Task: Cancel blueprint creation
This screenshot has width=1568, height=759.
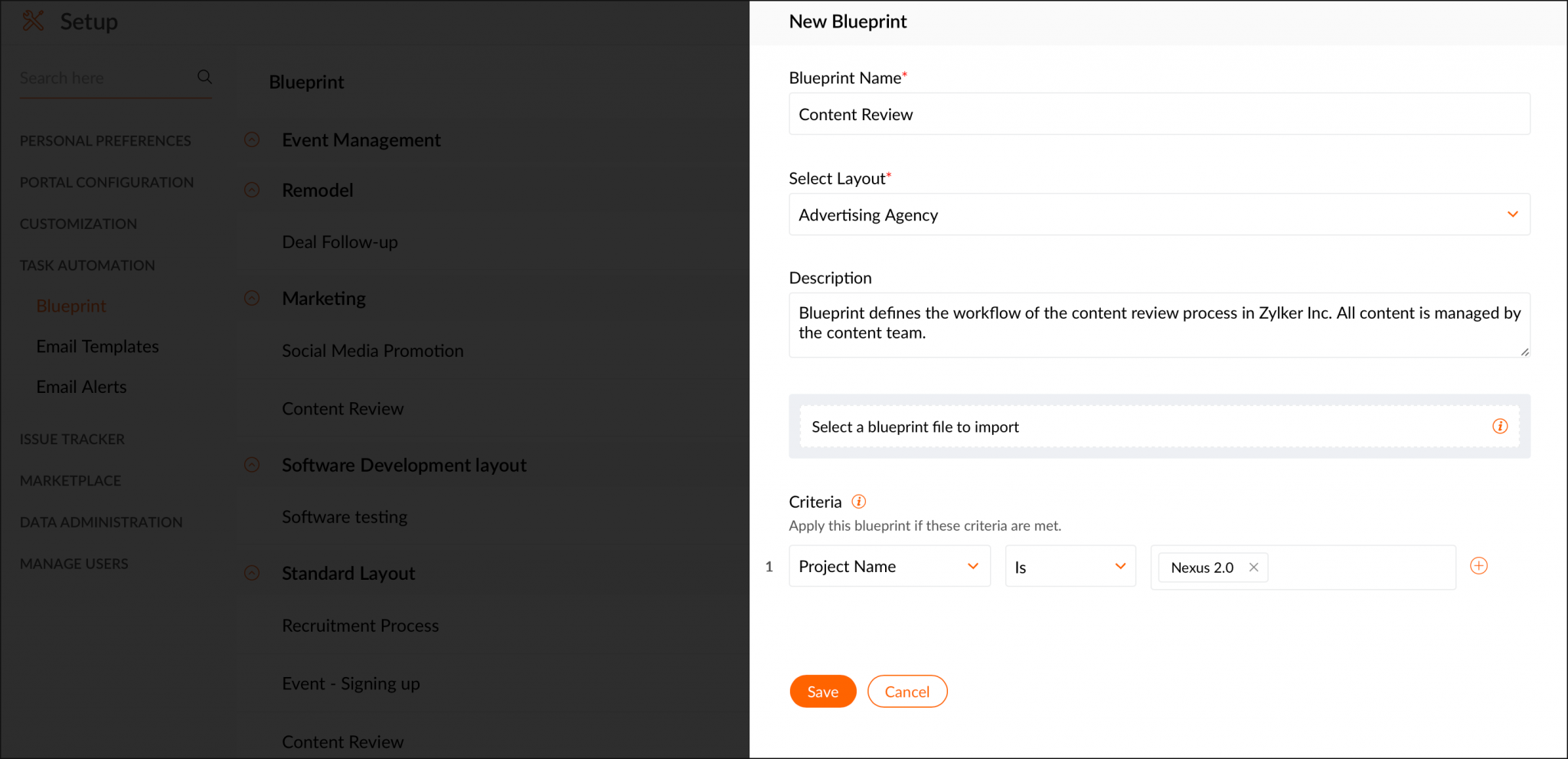Action: 907,691
